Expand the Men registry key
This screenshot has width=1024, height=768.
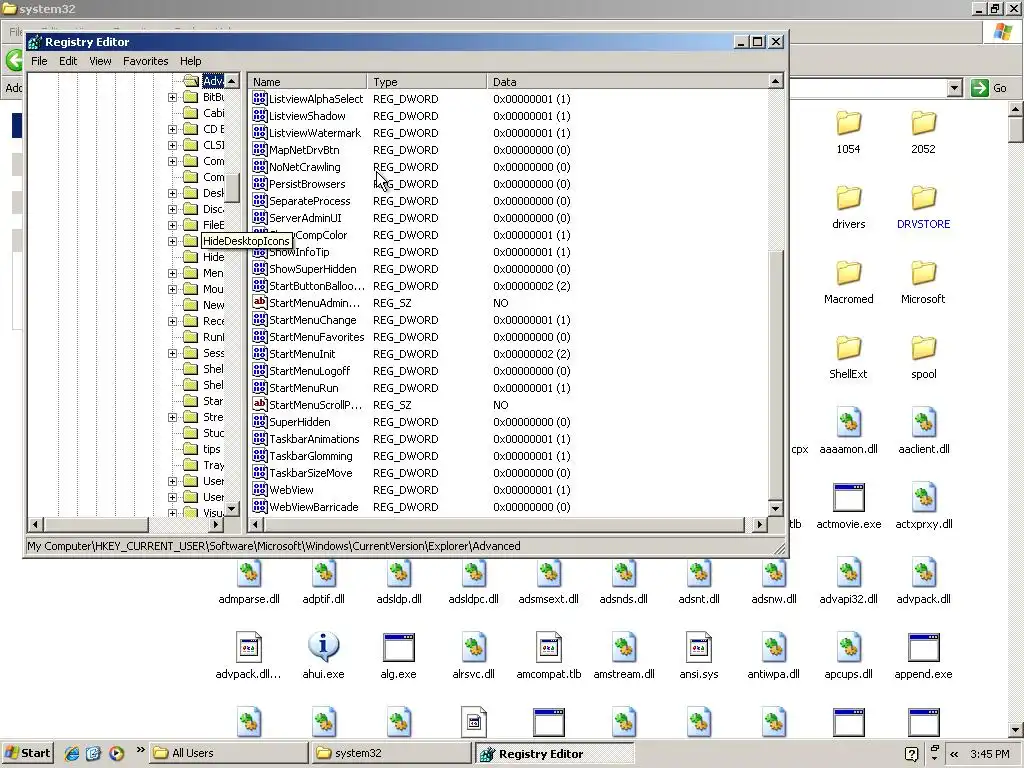(172, 273)
